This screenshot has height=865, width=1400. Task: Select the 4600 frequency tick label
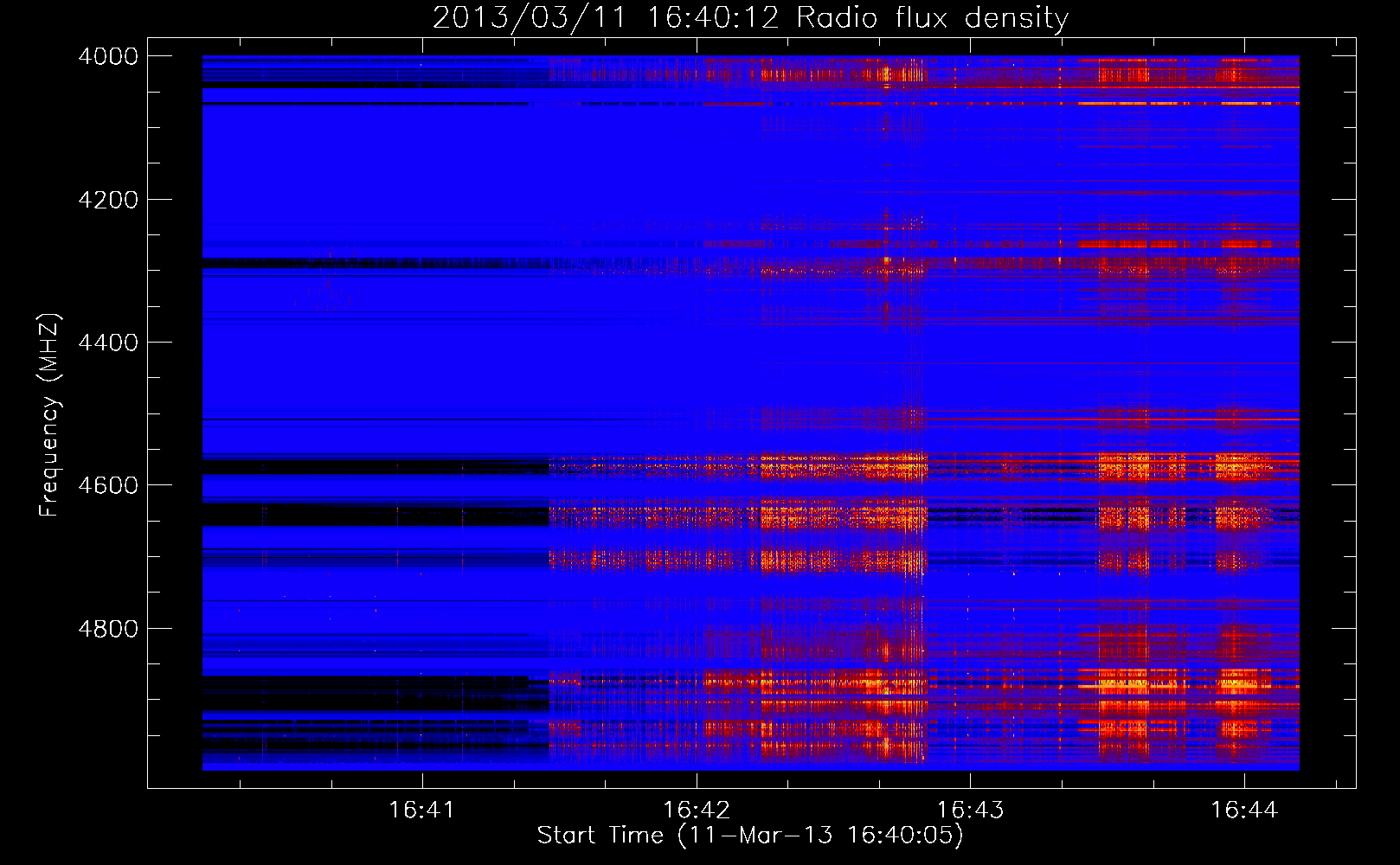(x=108, y=485)
